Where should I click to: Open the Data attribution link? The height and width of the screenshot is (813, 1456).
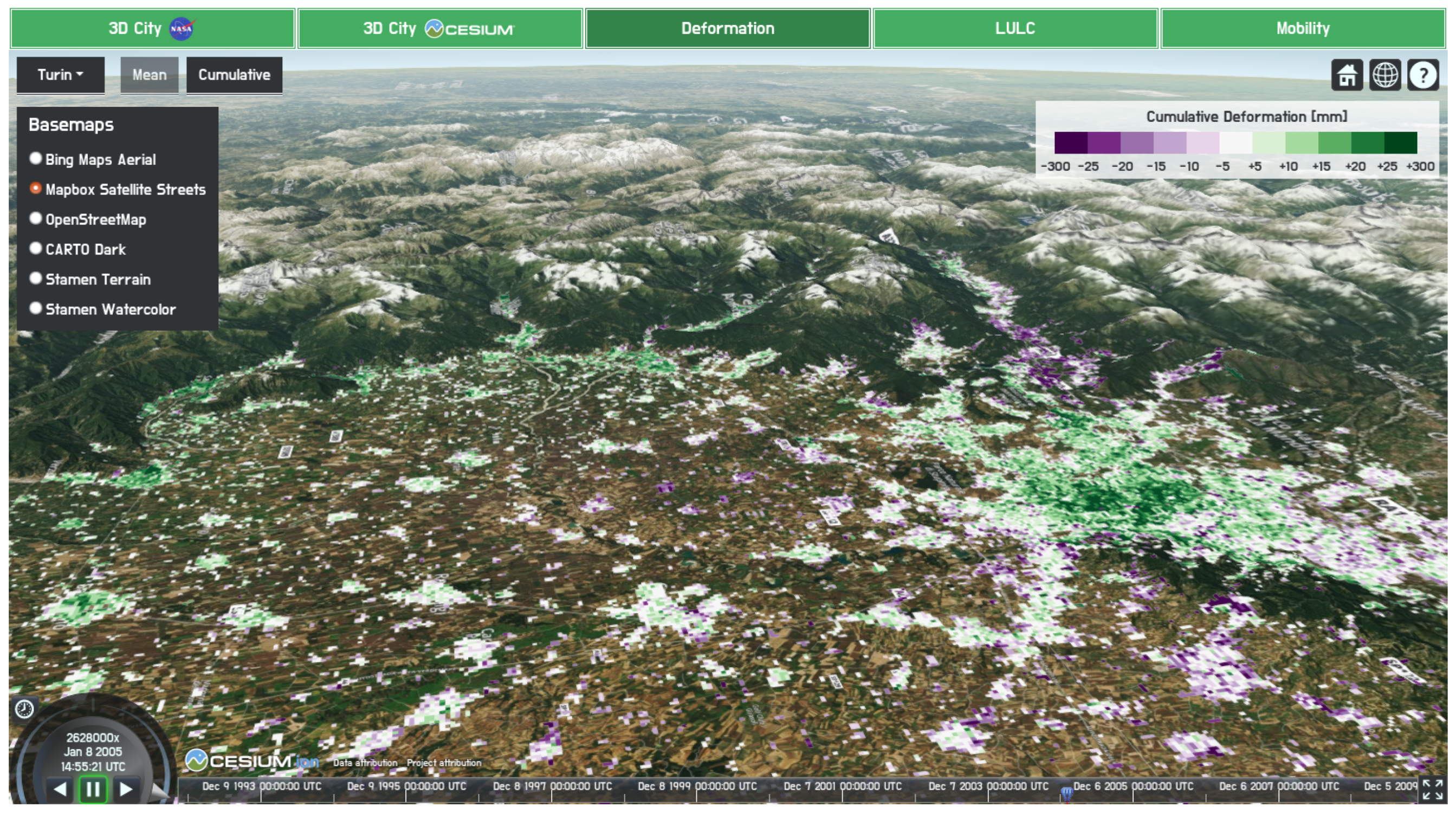click(x=365, y=763)
